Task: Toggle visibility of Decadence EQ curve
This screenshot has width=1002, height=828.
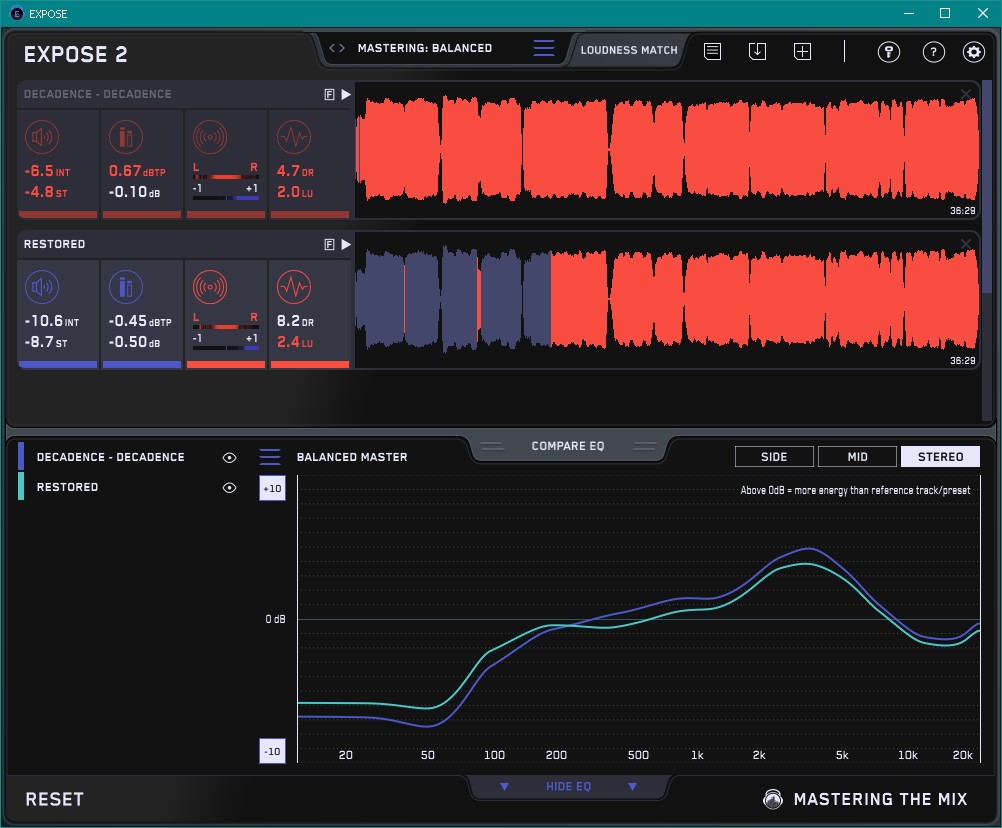Action: point(229,457)
